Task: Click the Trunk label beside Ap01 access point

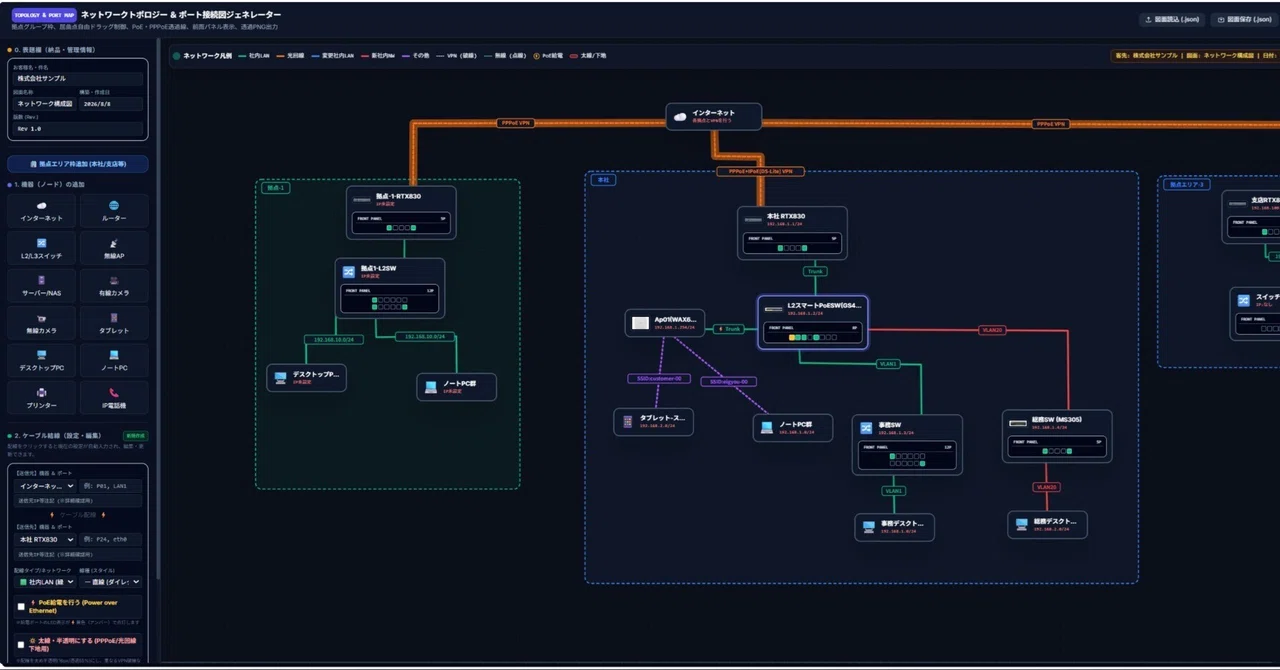Action: click(x=731, y=328)
